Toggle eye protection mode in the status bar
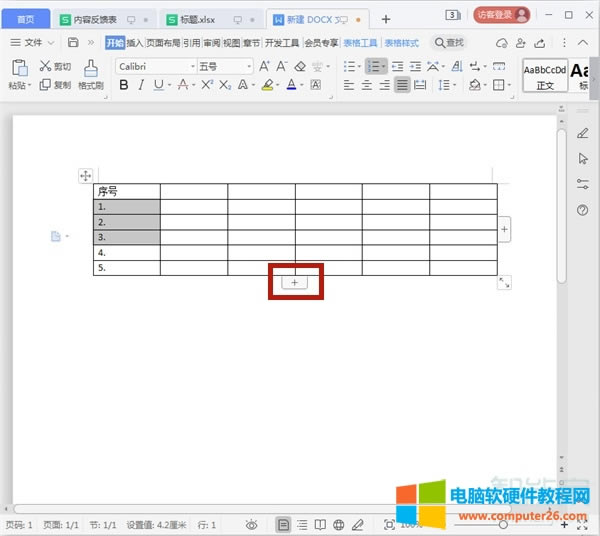The height and width of the screenshot is (536, 600). pos(253,525)
